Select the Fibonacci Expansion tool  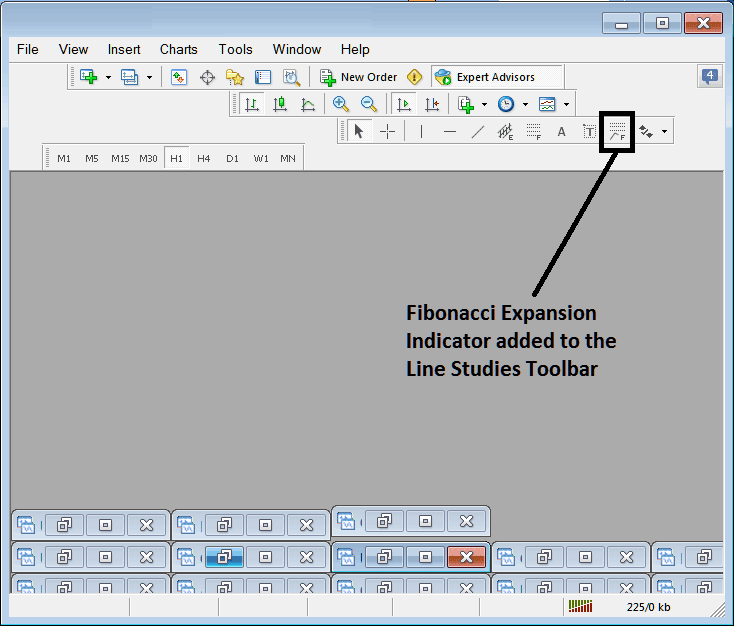click(617, 131)
